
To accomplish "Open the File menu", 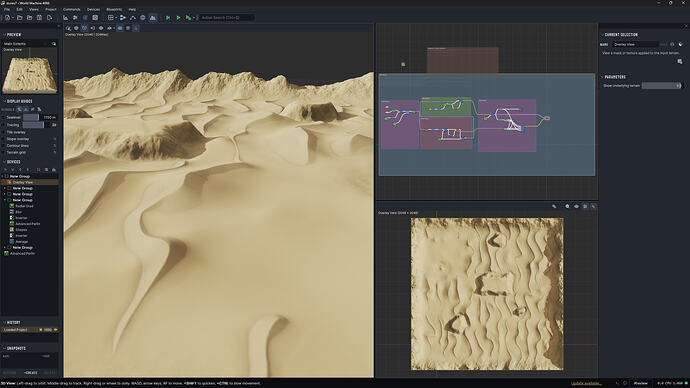I will tap(7, 9).
